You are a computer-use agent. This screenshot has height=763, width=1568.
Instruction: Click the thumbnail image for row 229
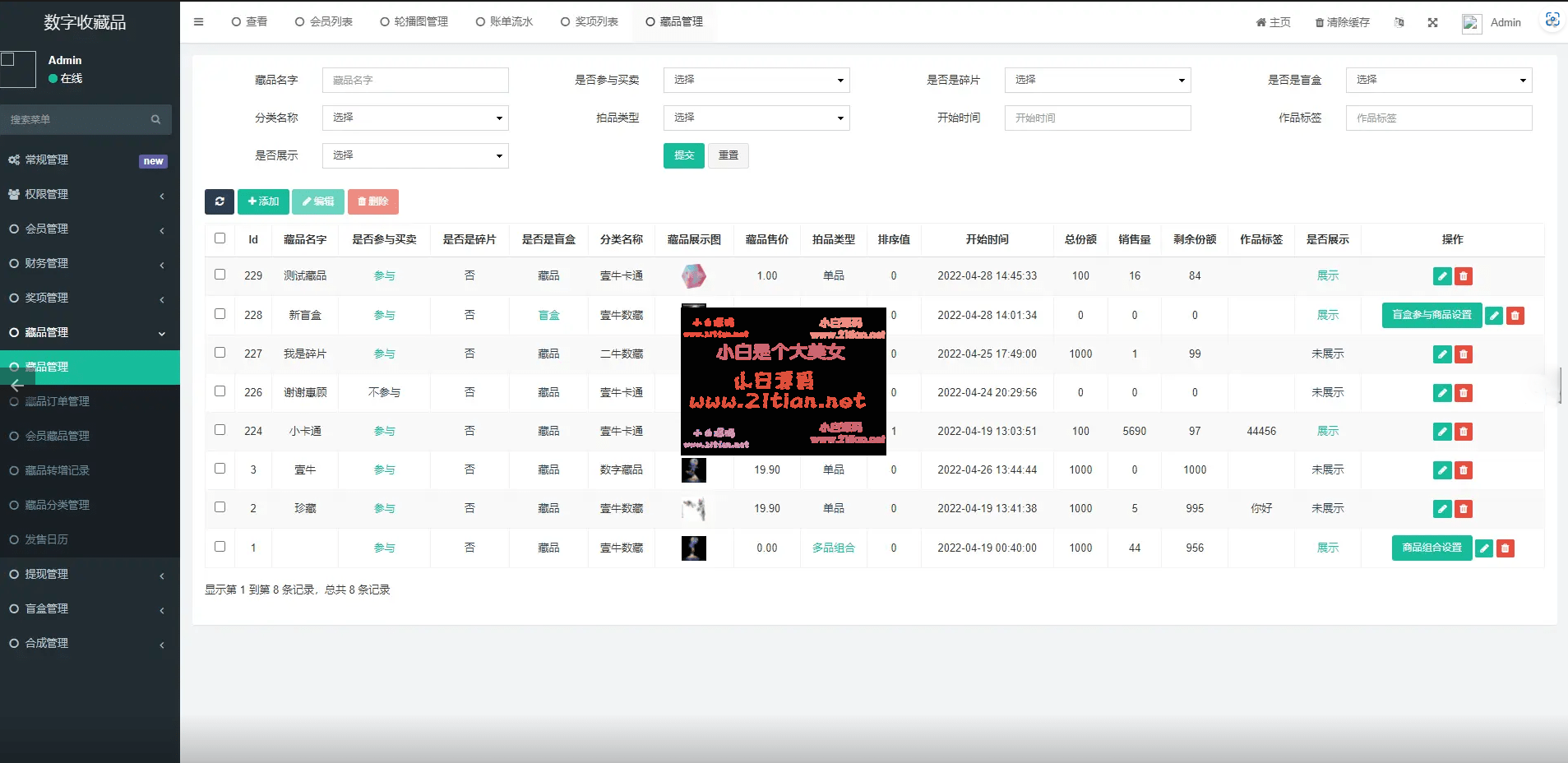click(x=693, y=276)
